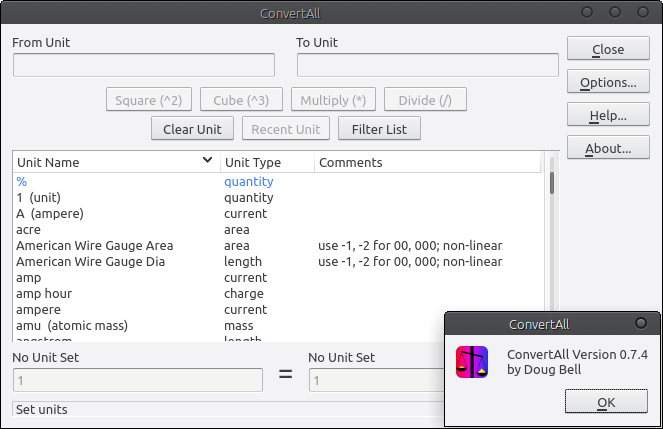
Task: Click the Filter List button
Action: pos(380,129)
